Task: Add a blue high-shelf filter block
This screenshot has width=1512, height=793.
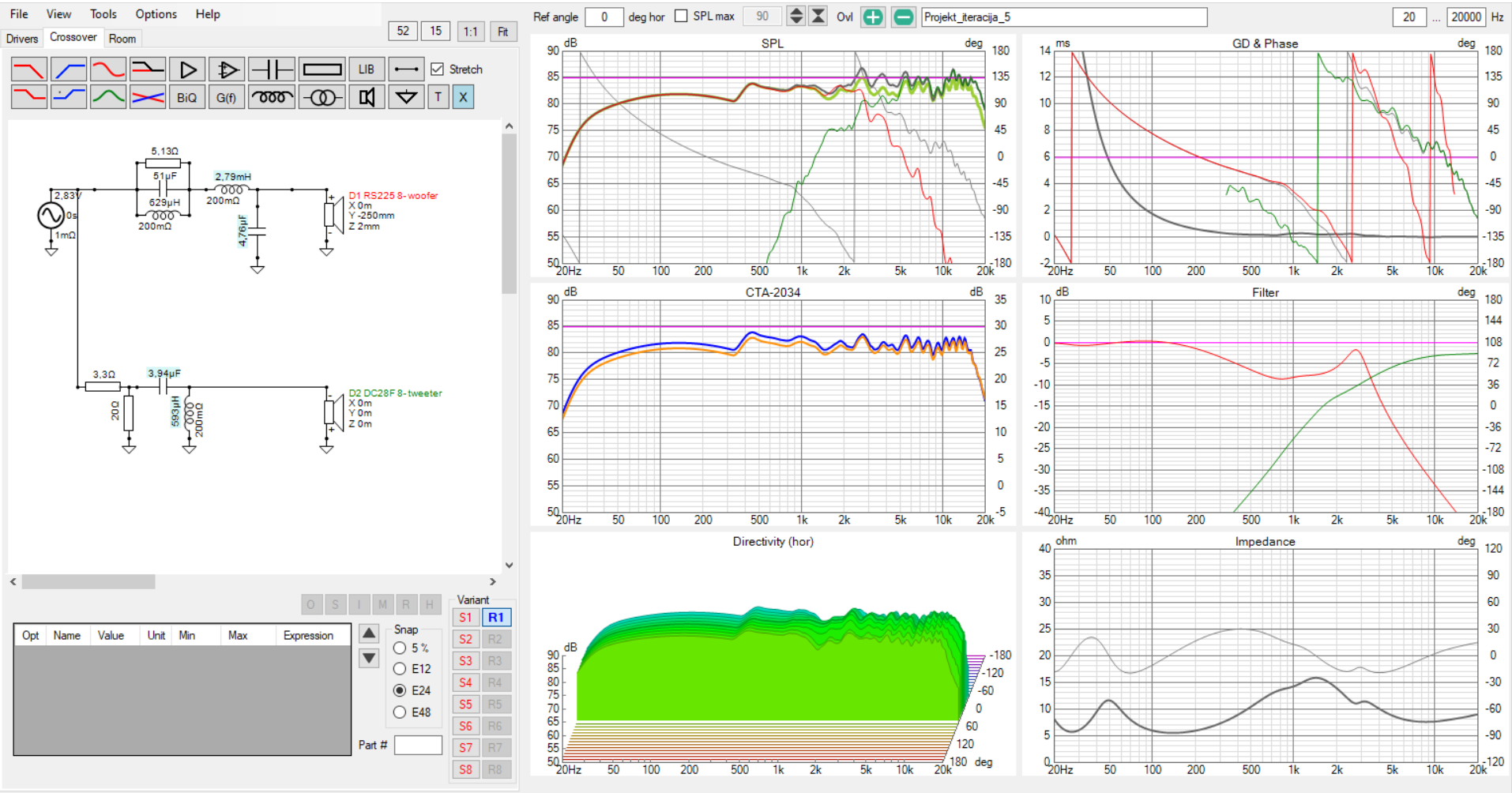Action: click(x=69, y=97)
